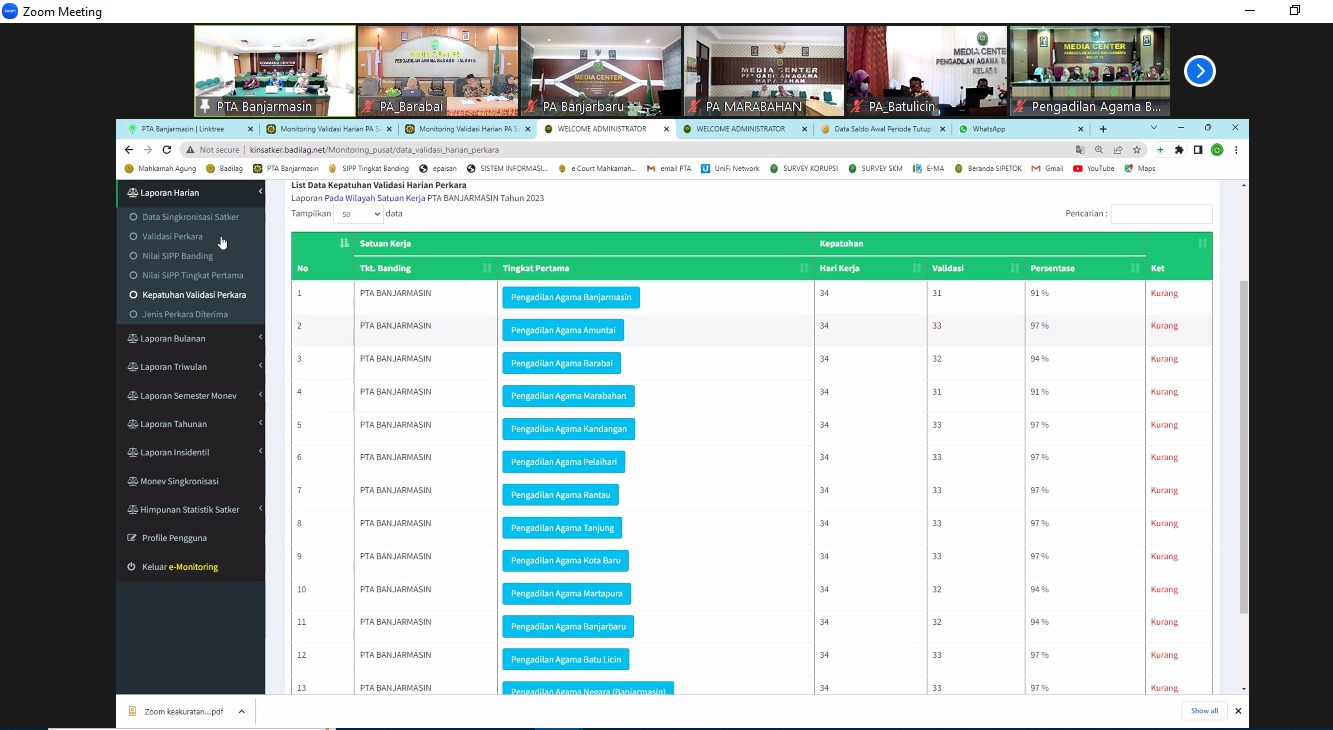Click the YouTube bookmark icon
Viewport: 1333px width, 730px height.
pos(1077,169)
